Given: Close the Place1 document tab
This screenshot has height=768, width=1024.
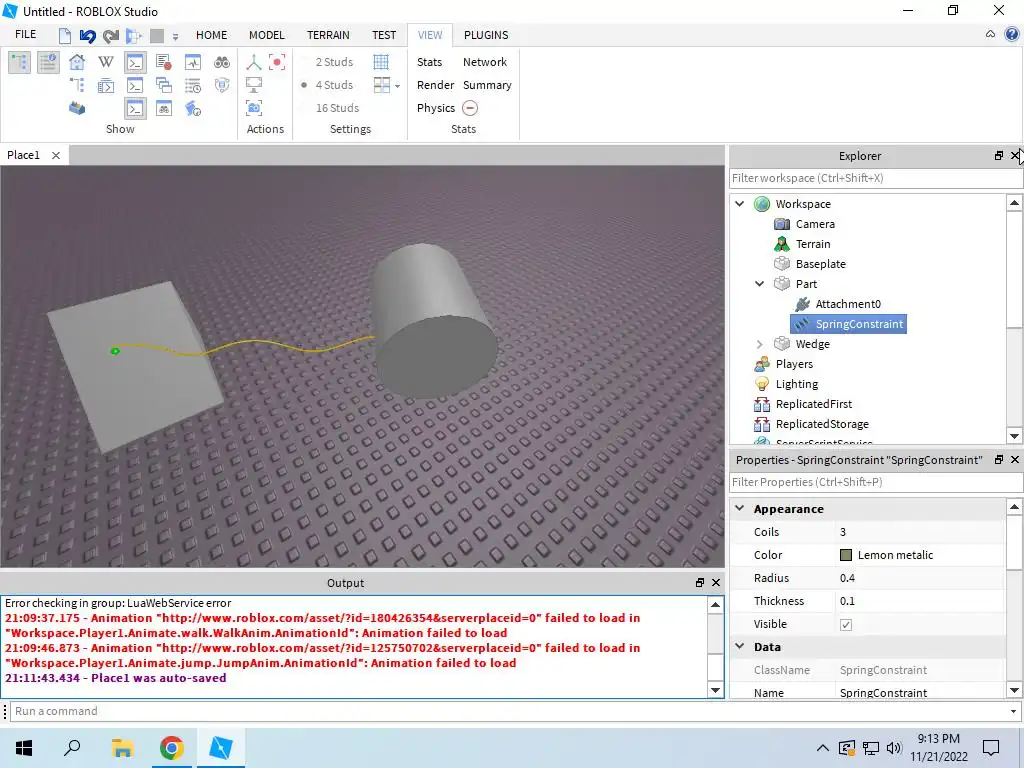Looking at the screenshot, I should (x=56, y=155).
